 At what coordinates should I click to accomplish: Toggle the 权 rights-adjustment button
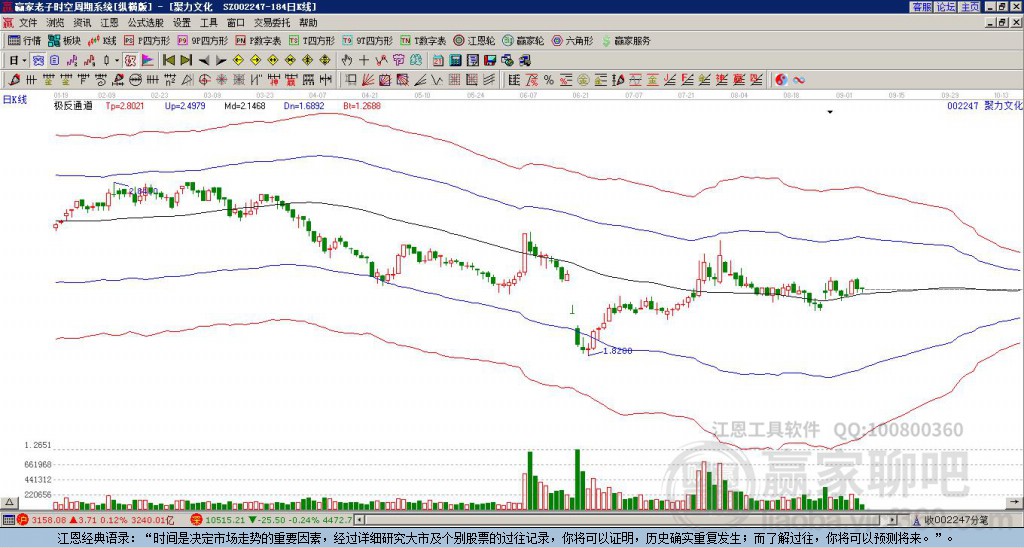point(130,61)
